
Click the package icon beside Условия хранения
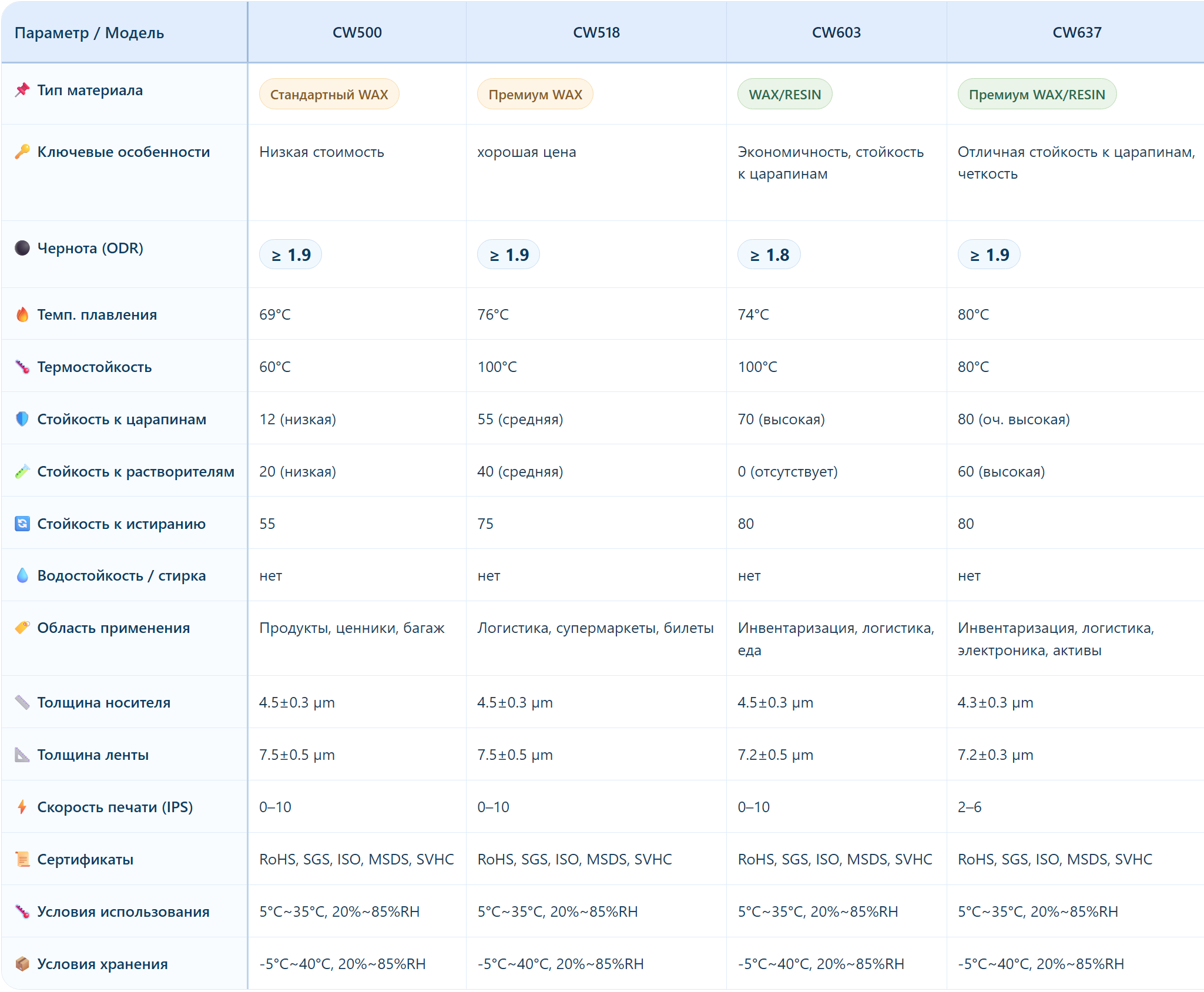pos(22,964)
